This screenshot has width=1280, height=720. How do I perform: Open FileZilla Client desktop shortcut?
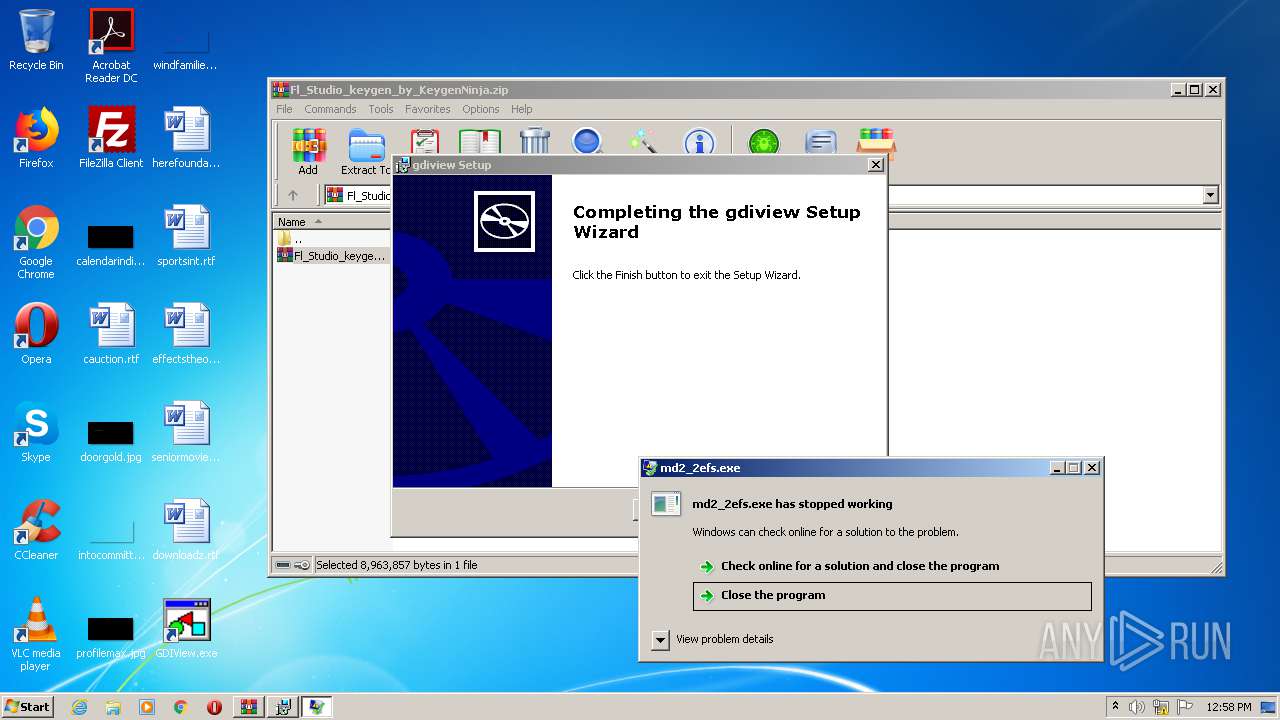tap(111, 138)
